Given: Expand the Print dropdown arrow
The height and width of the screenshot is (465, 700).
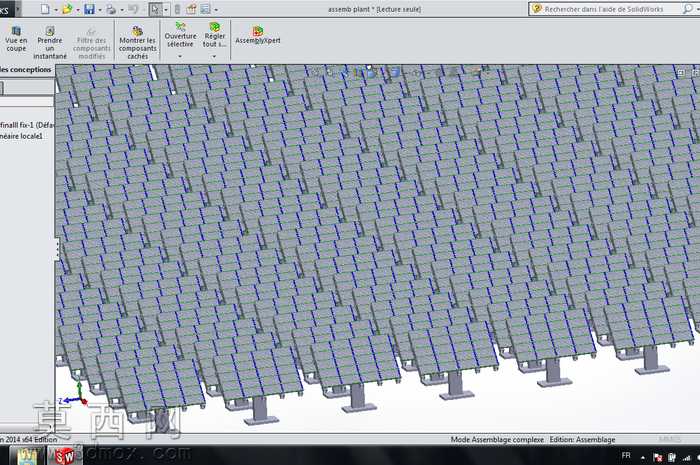Looking at the screenshot, I should (x=121, y=9).
